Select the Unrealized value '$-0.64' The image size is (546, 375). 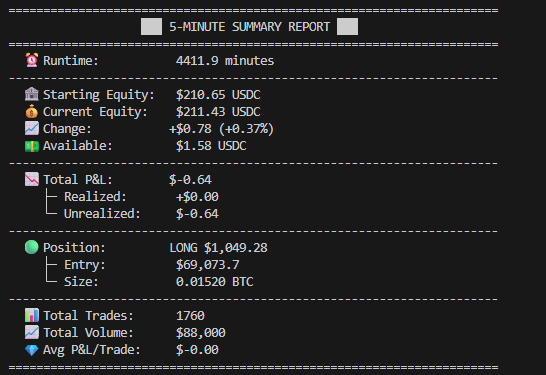[197, 214]
